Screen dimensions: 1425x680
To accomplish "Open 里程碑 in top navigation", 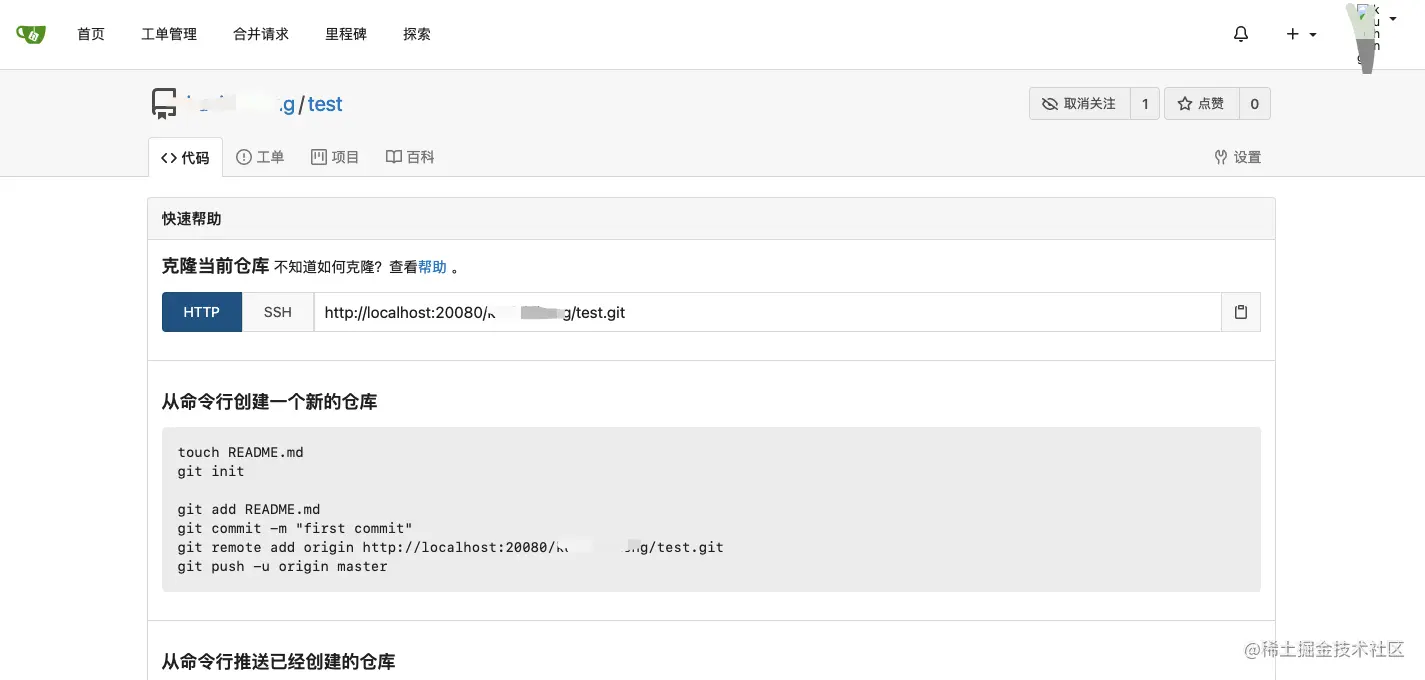I will pyautogui.click(x=346, y=34).
